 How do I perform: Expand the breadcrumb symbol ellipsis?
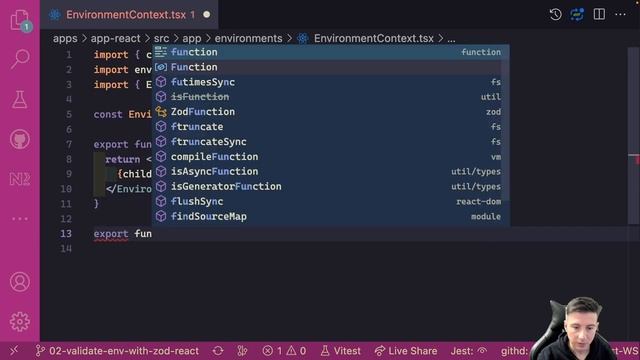tap(451, 39)
